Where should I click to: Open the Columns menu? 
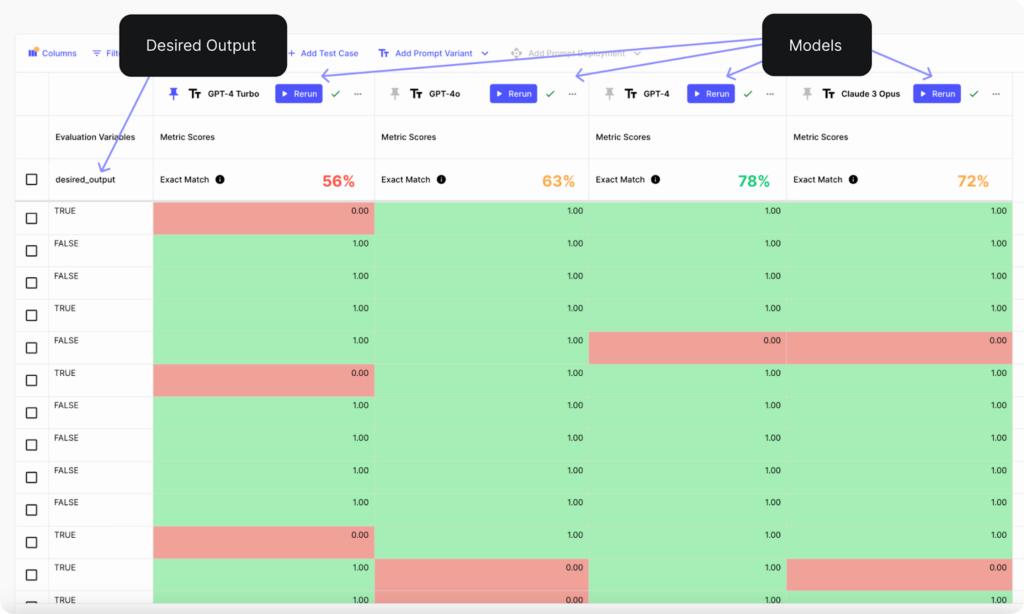[52, 54]
